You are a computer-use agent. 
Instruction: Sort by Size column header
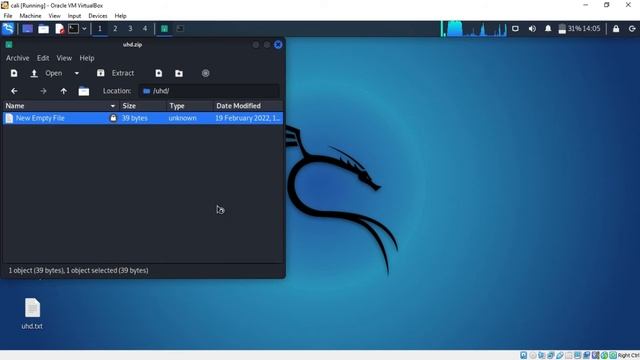point(143,106)
